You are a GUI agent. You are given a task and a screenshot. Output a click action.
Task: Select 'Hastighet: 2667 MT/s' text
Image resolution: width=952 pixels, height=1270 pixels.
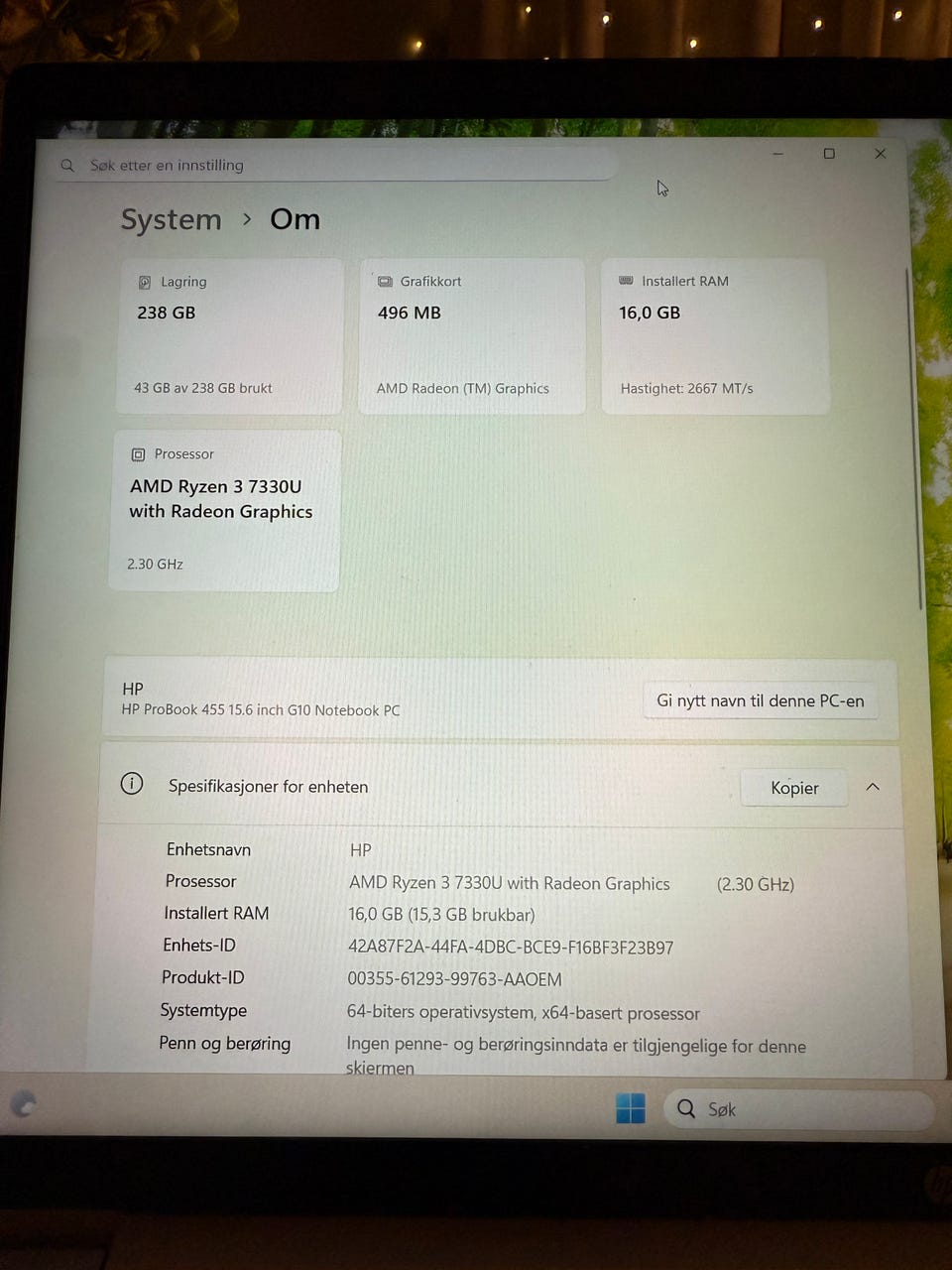[687, 389]
